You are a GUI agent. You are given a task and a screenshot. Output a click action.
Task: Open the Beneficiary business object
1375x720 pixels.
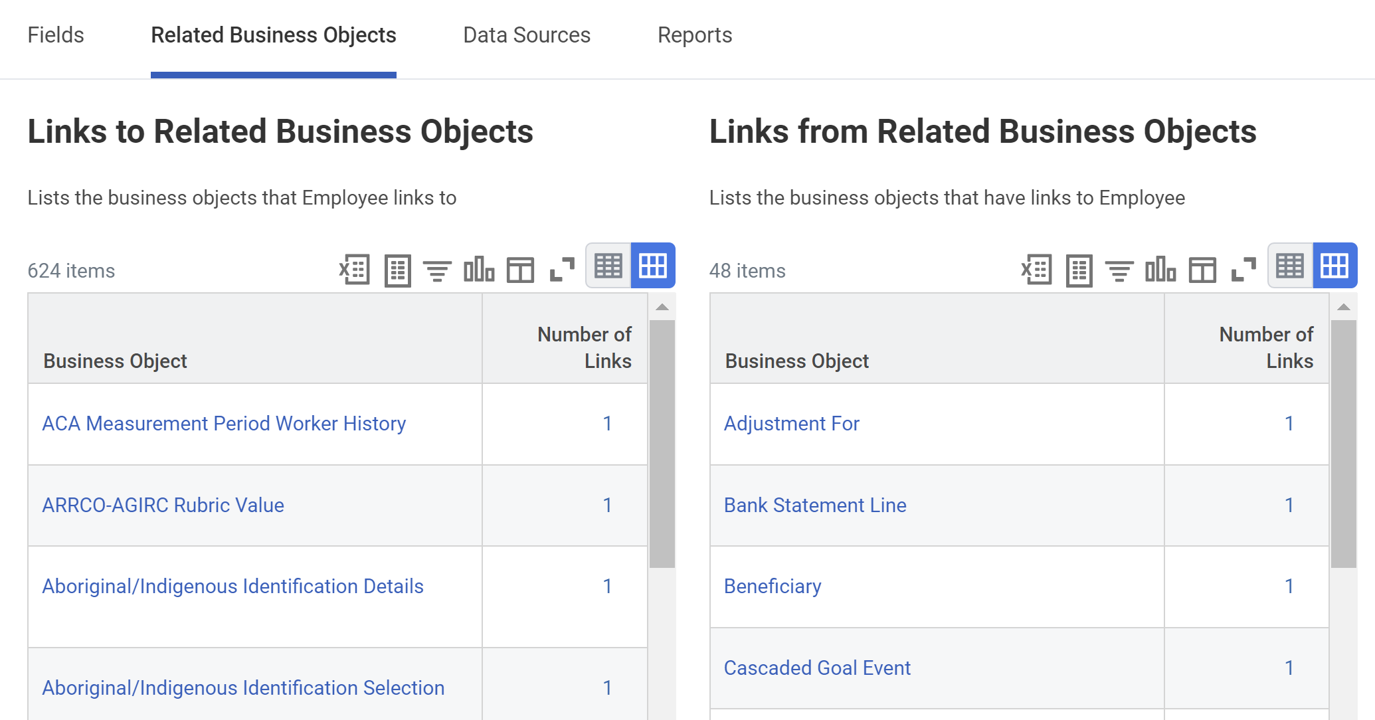click(x=772, y=587)
